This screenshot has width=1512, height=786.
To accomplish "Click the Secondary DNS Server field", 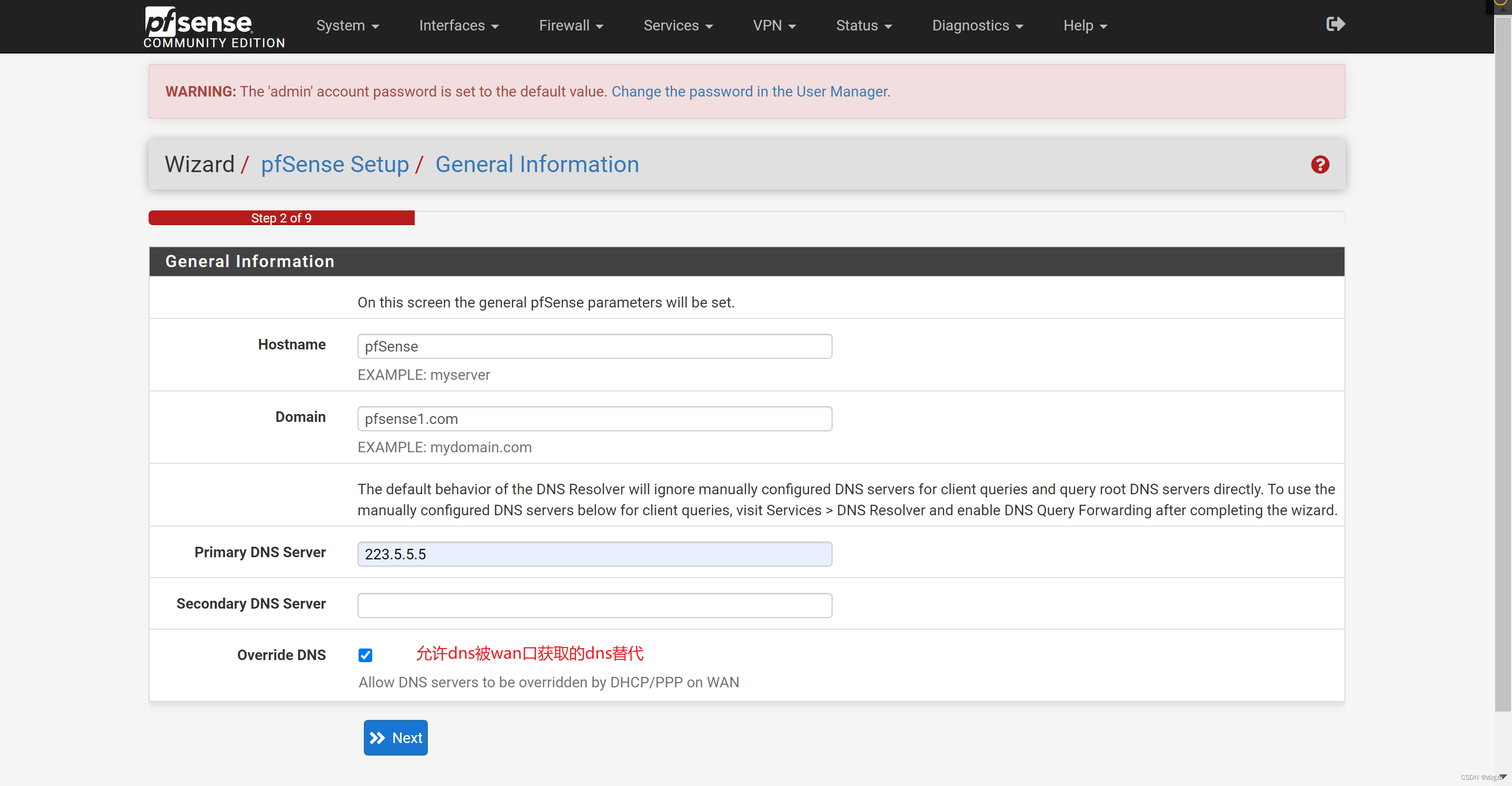I will pyautogui.click(x=594, y=605).
